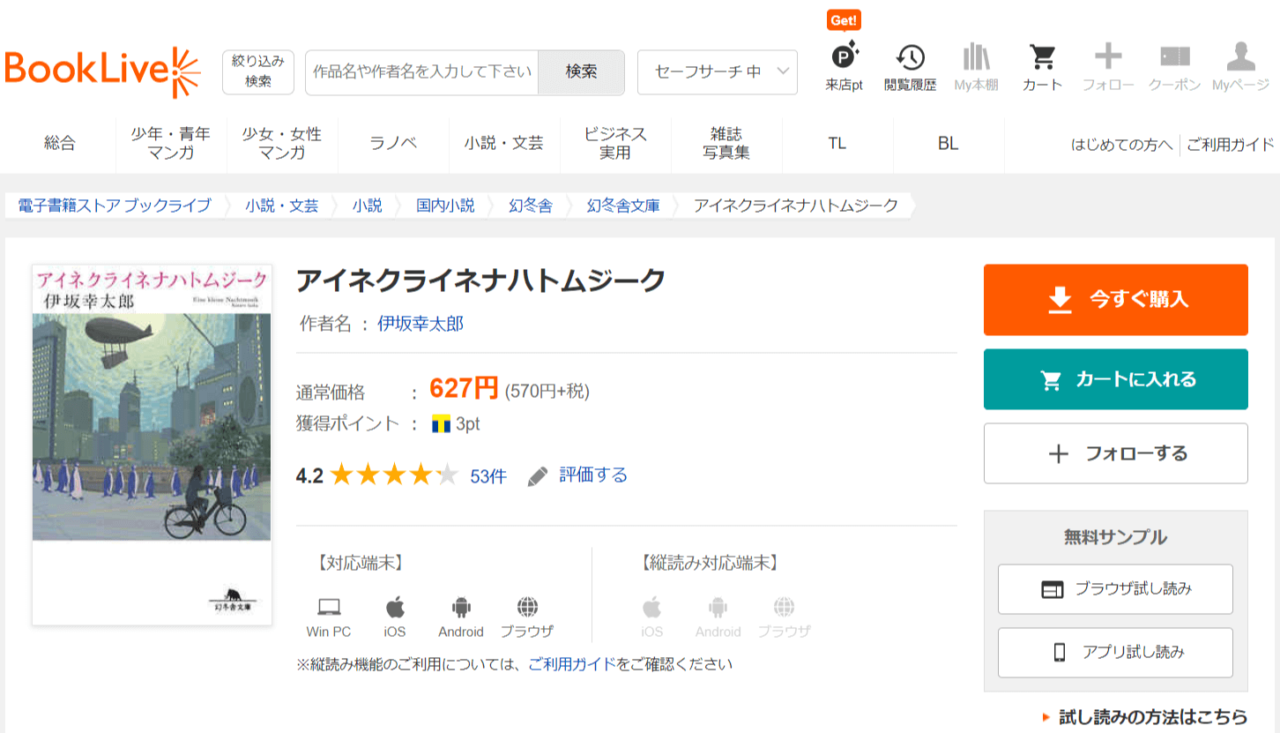Image resolution: width=1280 pixels, height=733 pixels.
Task: Open the 総合 category tab
Action: 59,143
